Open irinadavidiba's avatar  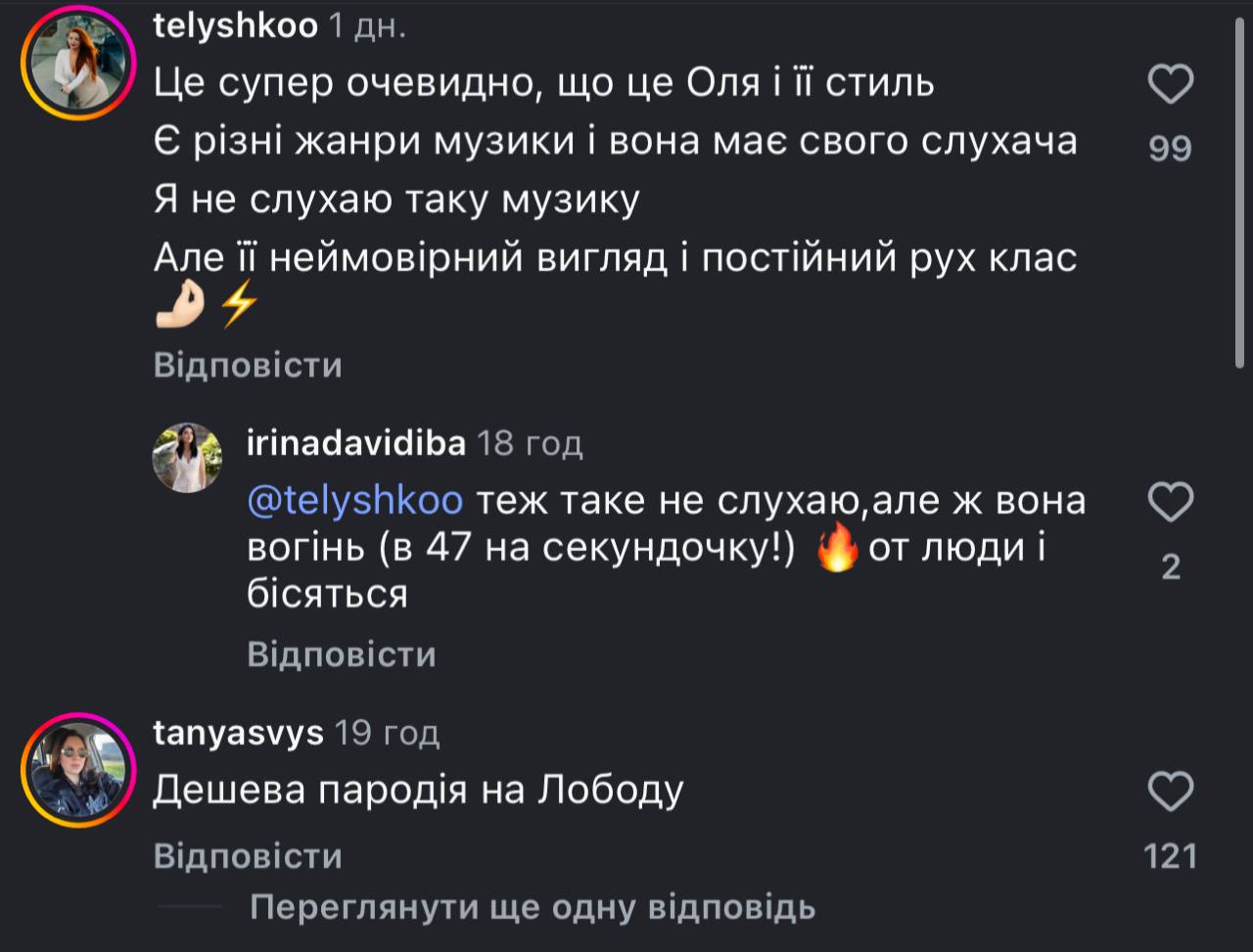pos(188,458)
